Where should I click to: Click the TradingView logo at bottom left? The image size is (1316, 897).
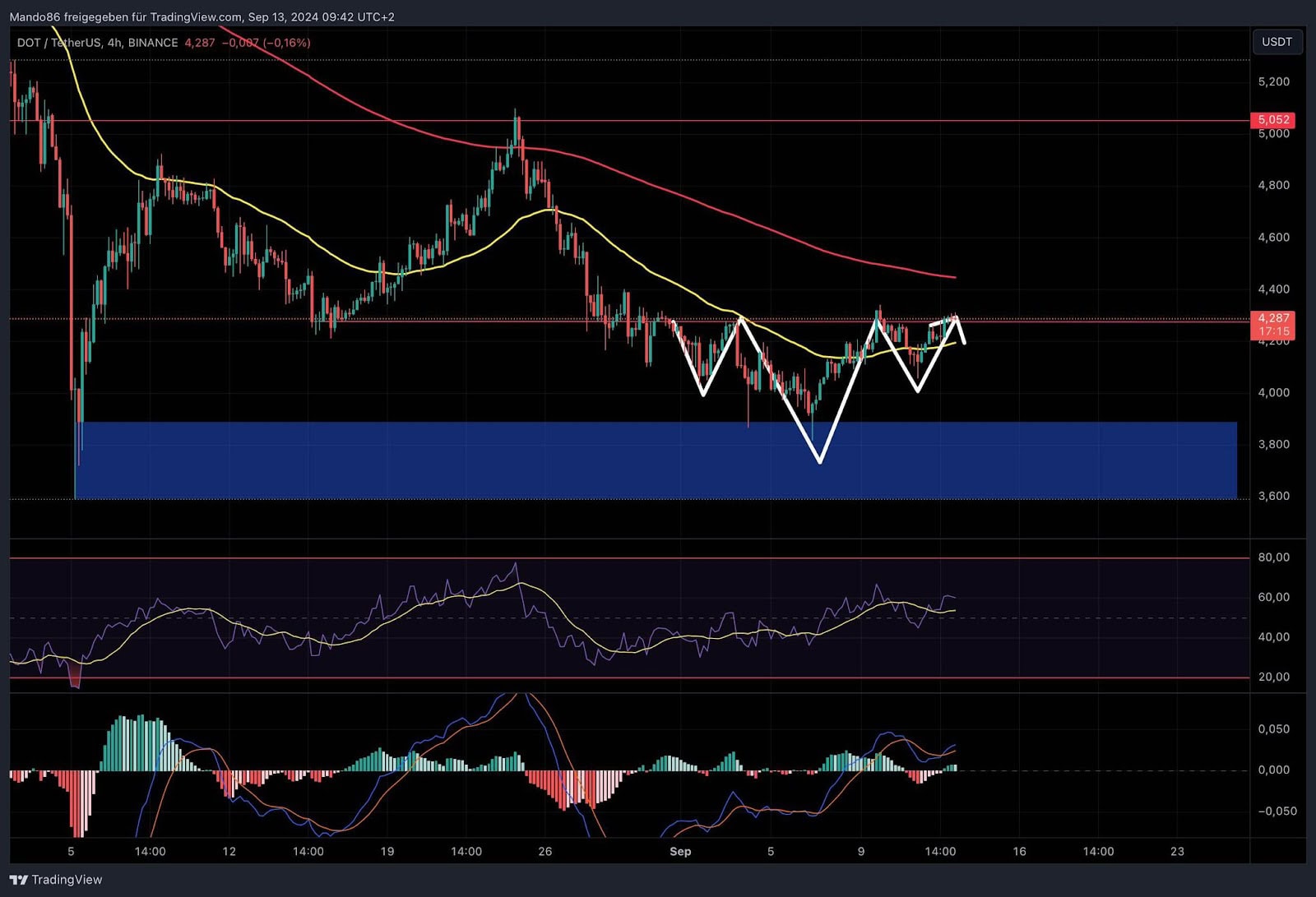(56, 880)
